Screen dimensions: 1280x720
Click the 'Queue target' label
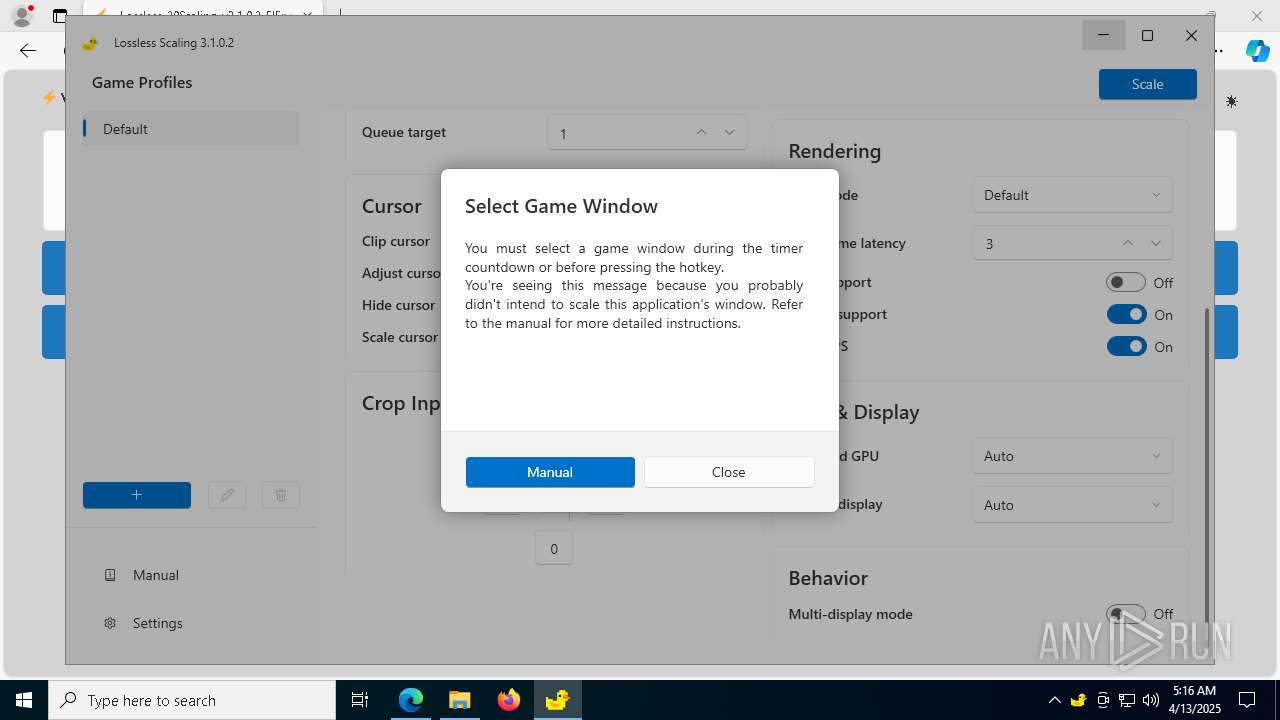pyautogui.click(x=404, y=132)
